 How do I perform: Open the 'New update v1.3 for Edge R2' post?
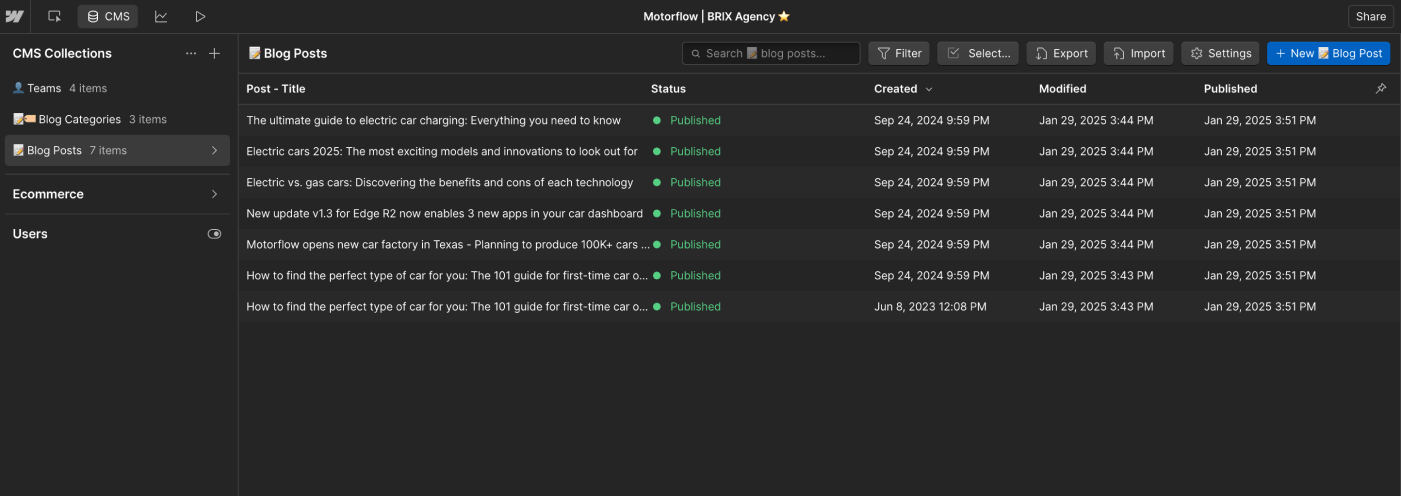pyautogui.click(x=444, y=213)
